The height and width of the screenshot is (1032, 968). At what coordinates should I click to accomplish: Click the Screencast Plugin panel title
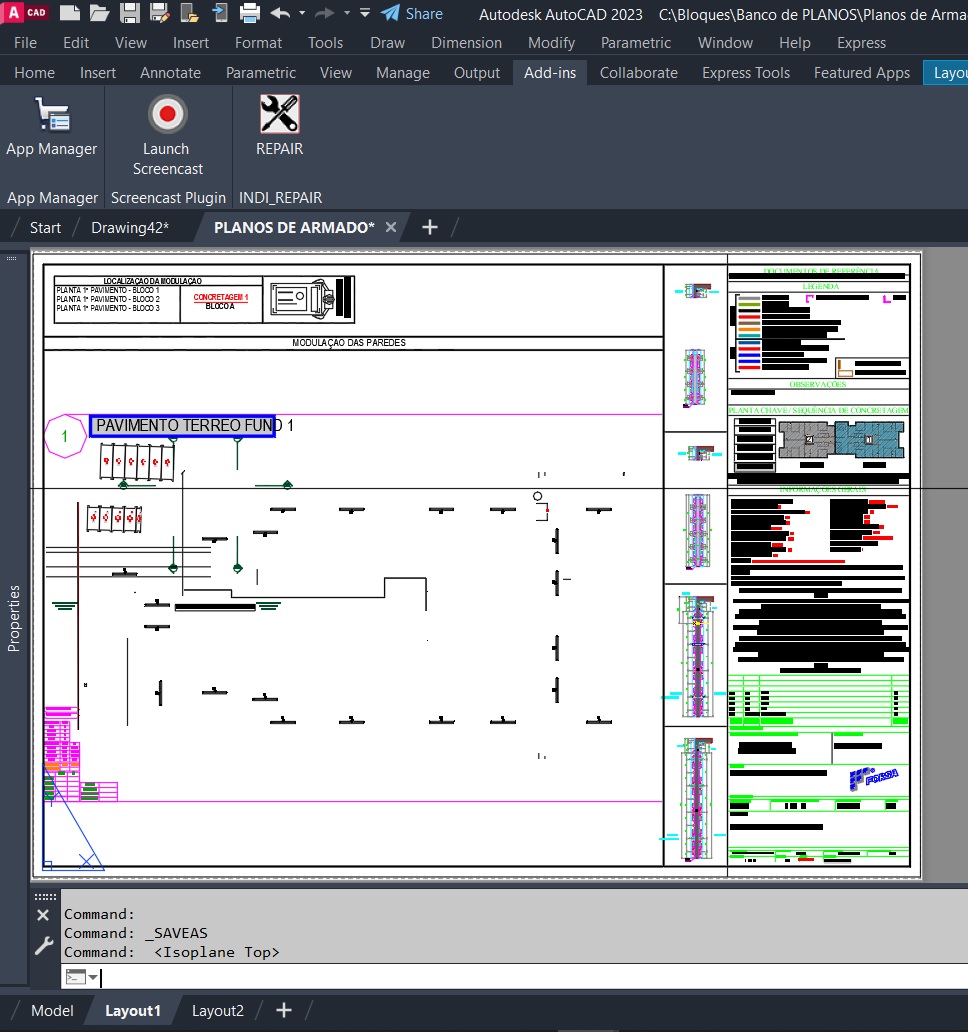[x=168, y=197]
